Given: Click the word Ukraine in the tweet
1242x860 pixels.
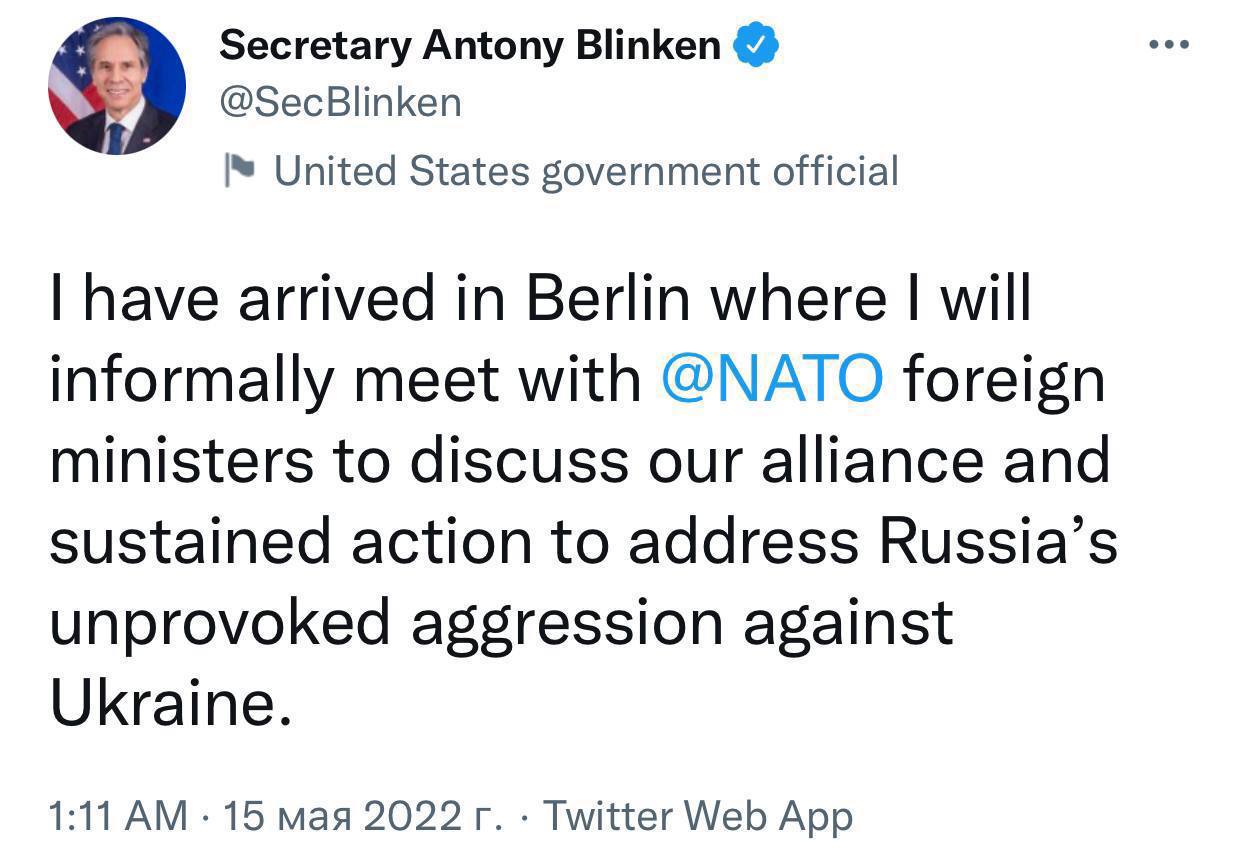Looking at the screenshot, I should (160, 702).
